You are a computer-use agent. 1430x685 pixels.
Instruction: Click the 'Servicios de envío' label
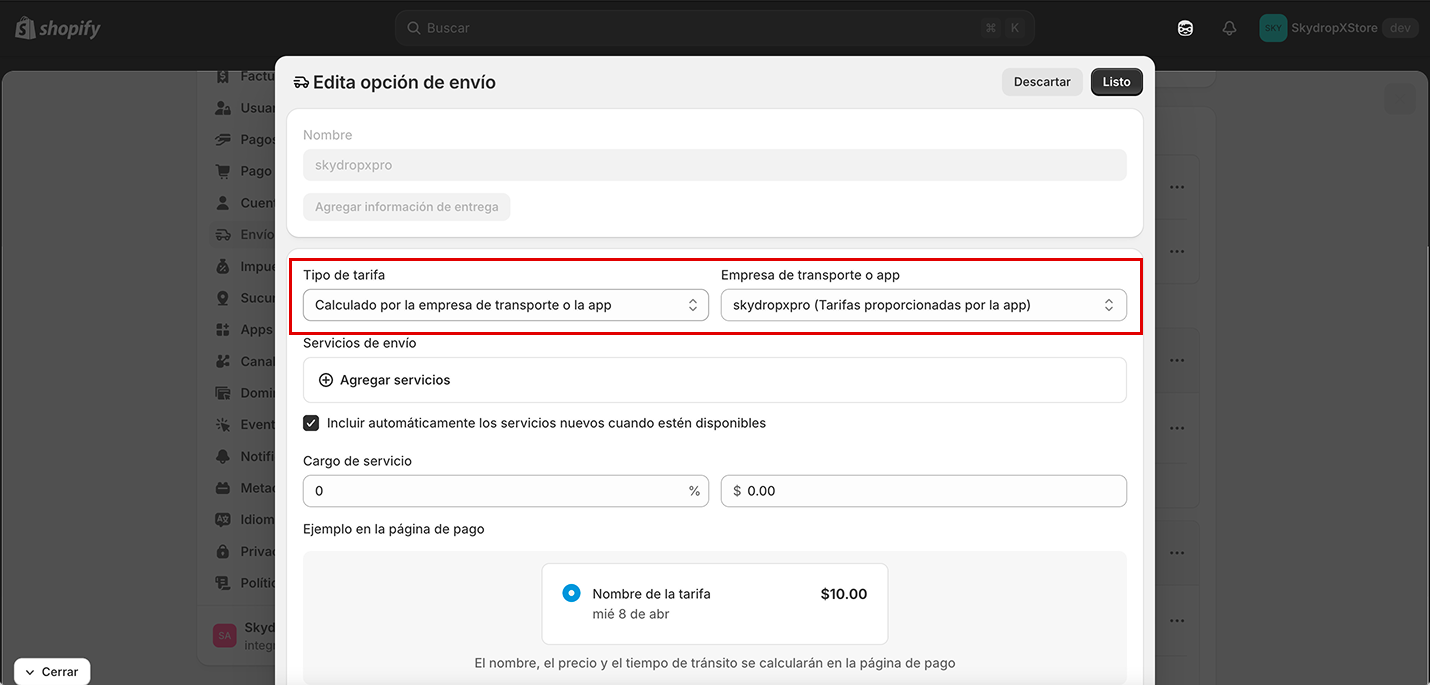click(360, 343)
